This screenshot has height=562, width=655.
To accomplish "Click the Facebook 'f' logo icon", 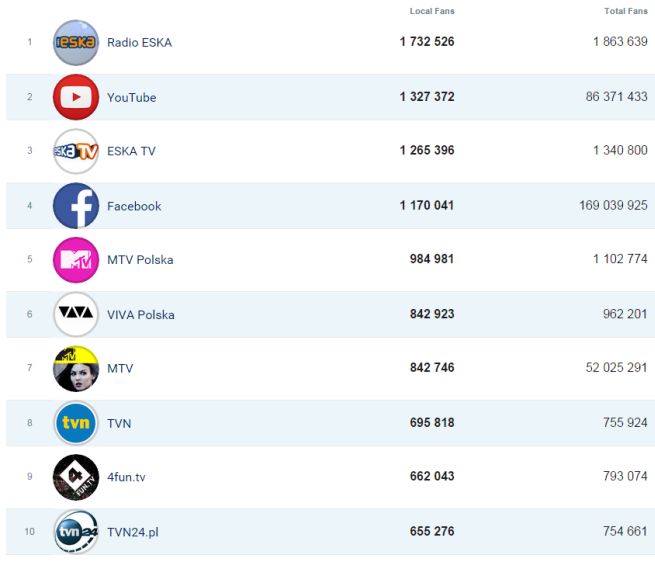I will click(76, 206).
